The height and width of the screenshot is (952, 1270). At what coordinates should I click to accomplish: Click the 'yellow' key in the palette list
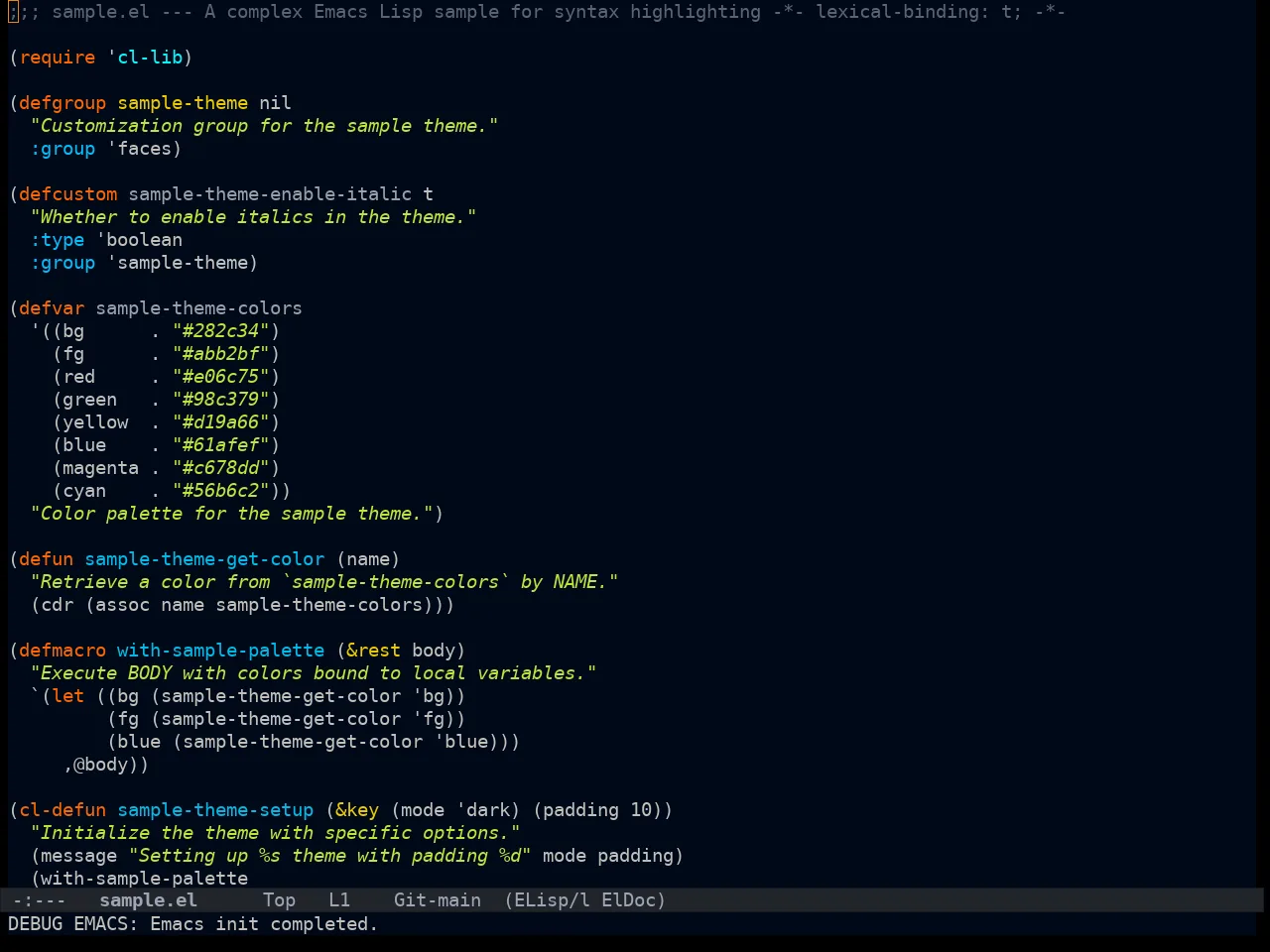96,422
